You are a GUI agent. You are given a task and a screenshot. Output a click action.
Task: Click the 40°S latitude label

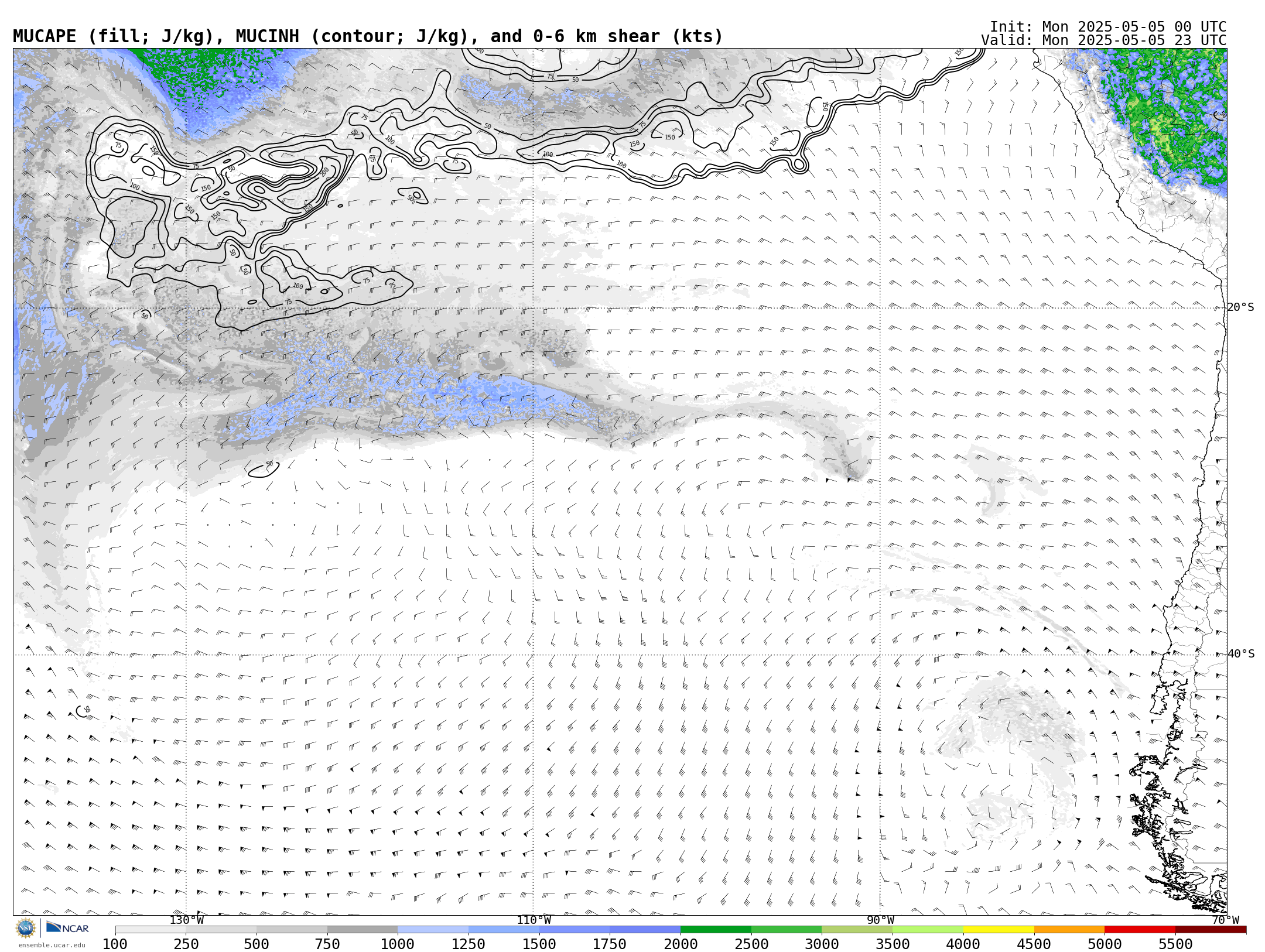[x=1241, y=654]
